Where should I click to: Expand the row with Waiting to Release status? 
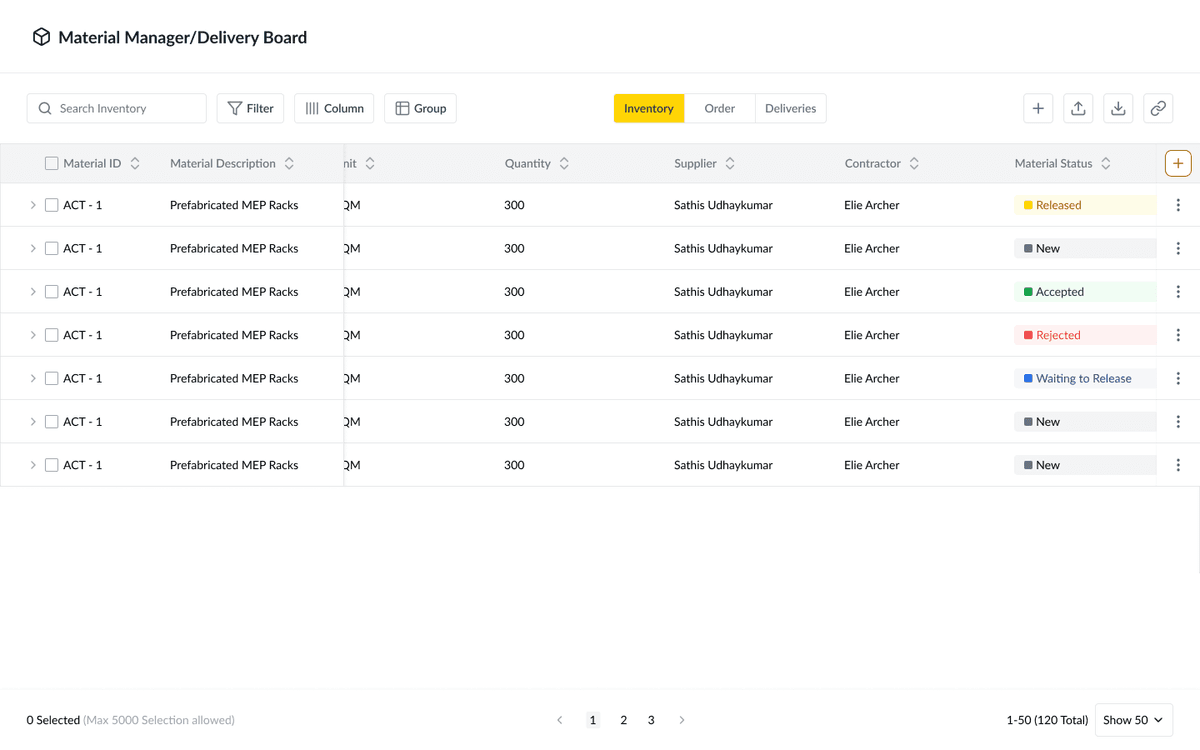click(32, 378)
